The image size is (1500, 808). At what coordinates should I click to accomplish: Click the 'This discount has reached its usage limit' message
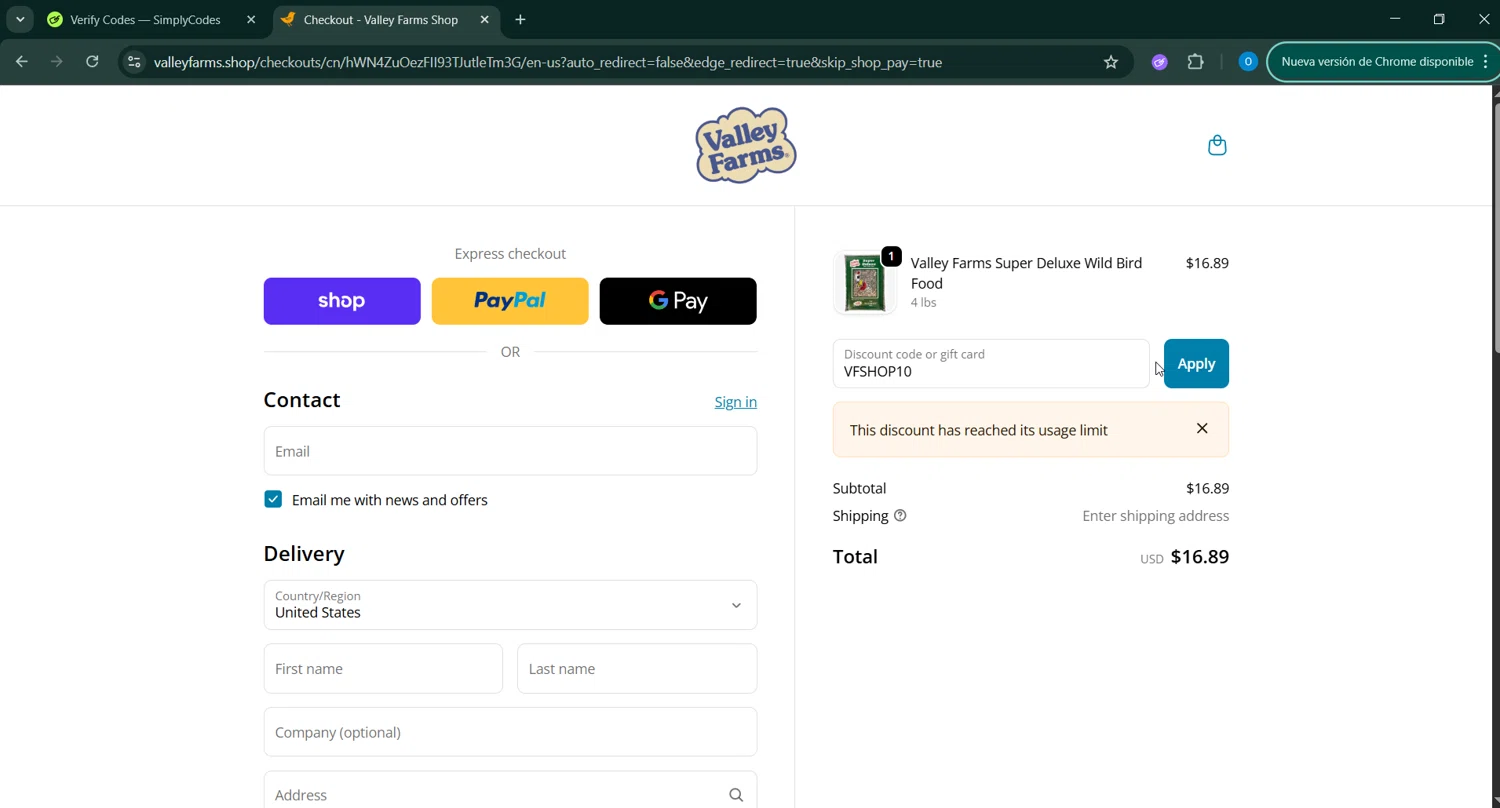click(x=978, y=430)
